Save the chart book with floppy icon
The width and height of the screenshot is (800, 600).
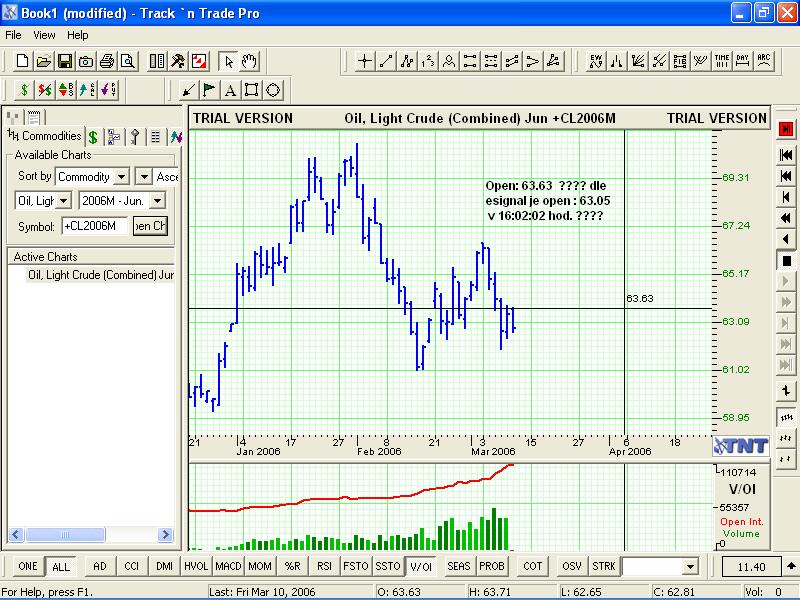point(65,62)
